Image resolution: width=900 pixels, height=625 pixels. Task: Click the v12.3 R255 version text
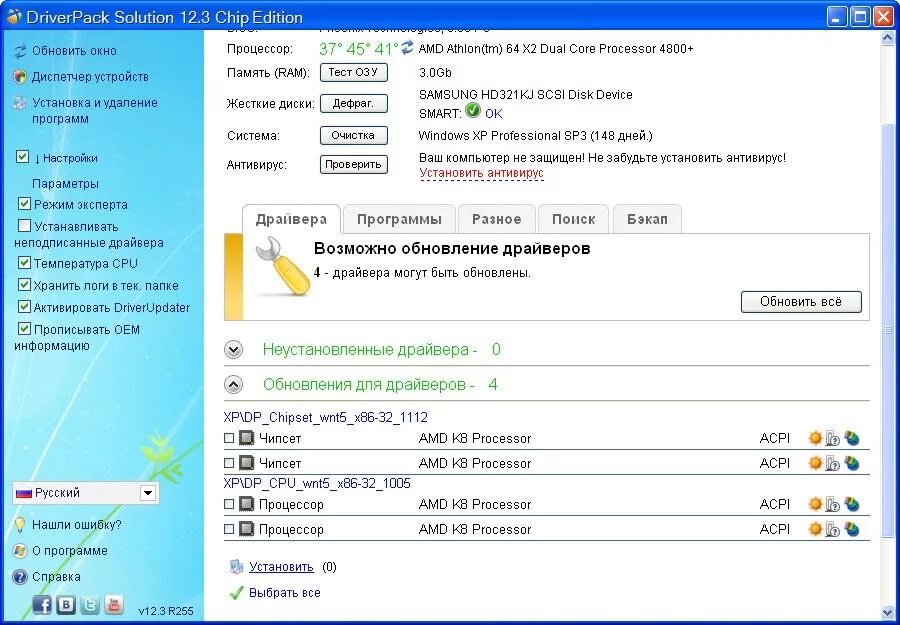click(x=166, y=611)
